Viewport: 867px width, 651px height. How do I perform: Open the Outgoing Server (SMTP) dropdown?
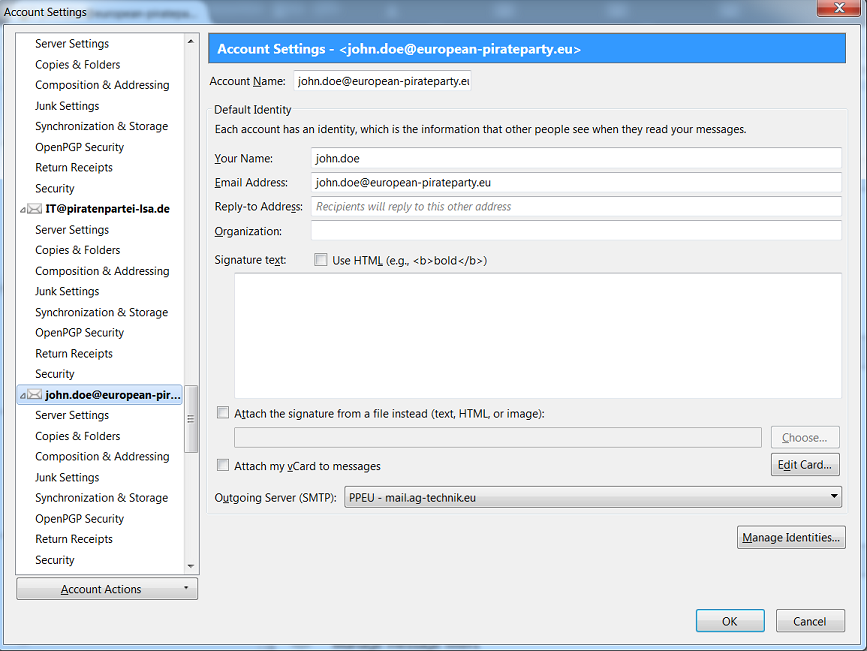[593, 497]
